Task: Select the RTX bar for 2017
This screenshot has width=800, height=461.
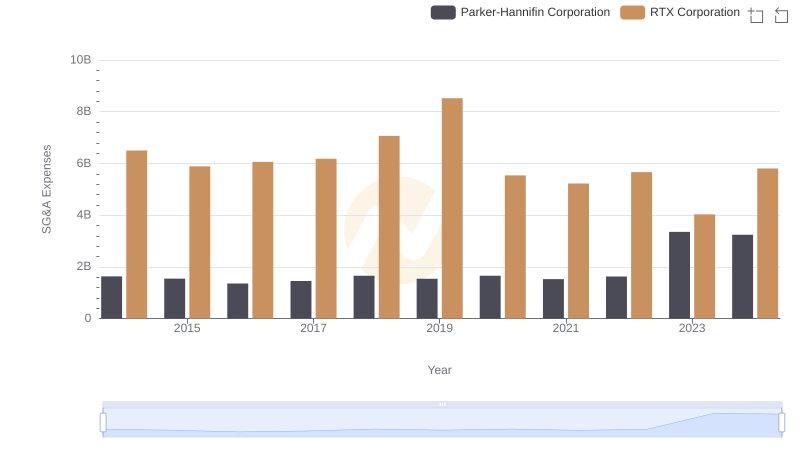Action: click(326, 239)
